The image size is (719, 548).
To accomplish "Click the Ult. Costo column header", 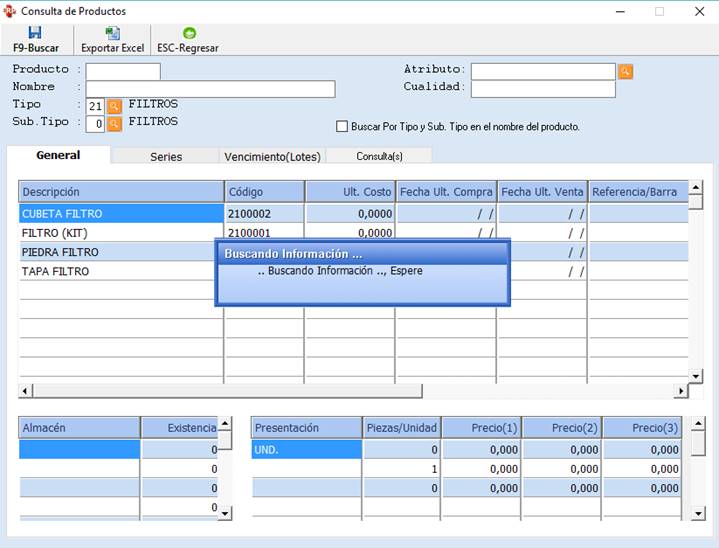I will [349, 191].
